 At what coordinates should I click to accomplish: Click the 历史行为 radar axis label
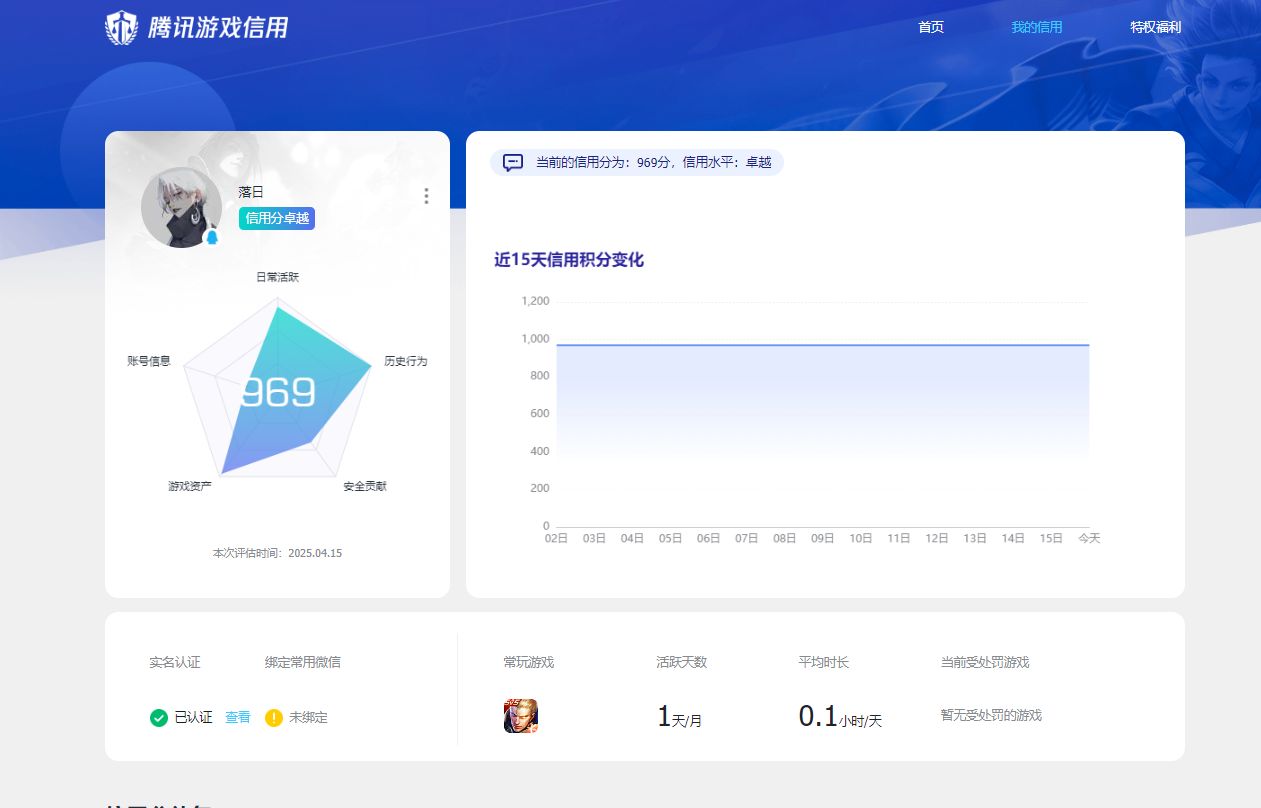[406, 361]
